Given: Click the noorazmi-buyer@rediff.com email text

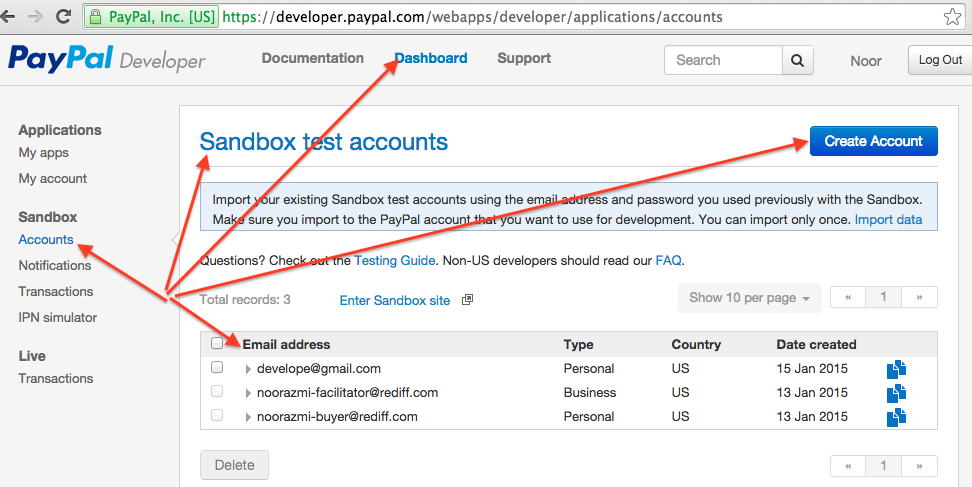Looking at the screenshot, I should click(x=337, y=417).
